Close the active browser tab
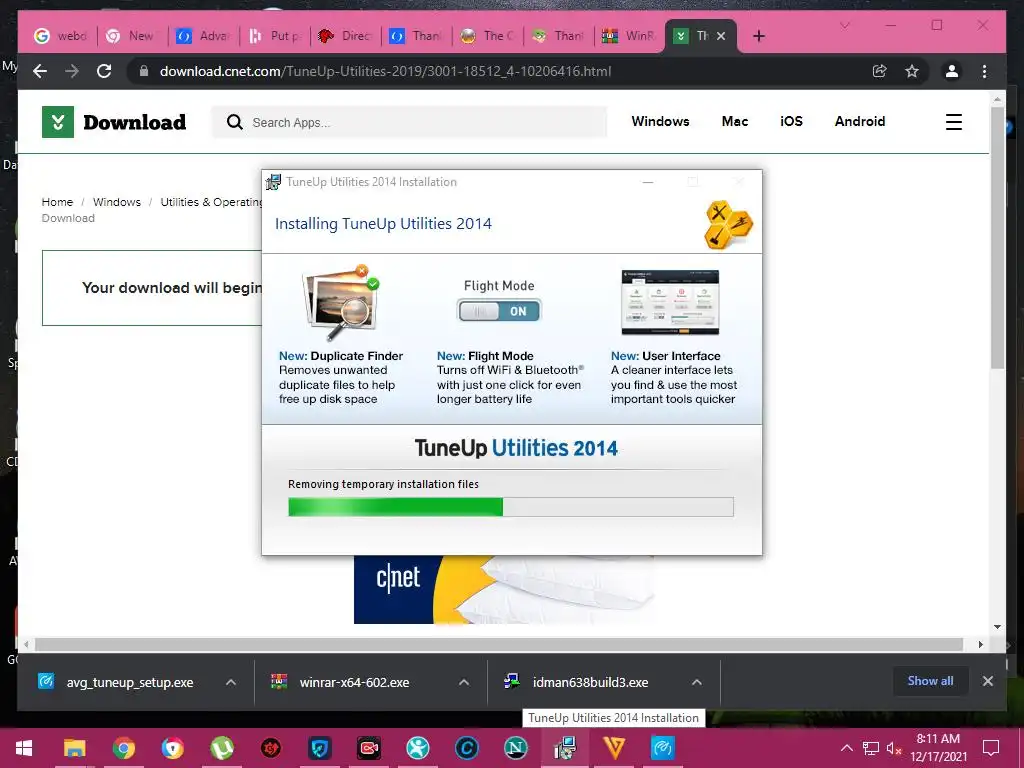Image resolution: width=1024 pixels, height=768 pixels. point(721,36)
